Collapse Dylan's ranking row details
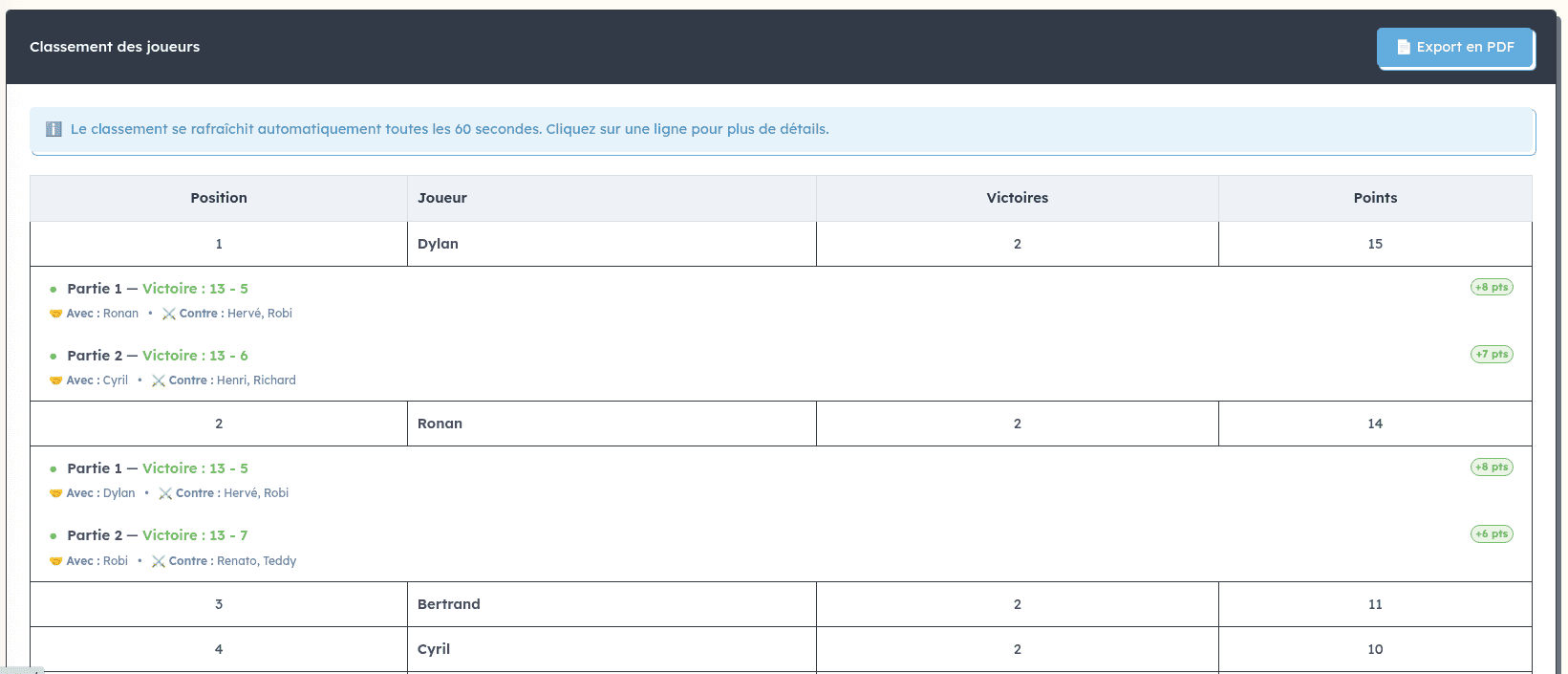The height and width of the screenshot is (674, 1568). (612, 244)
